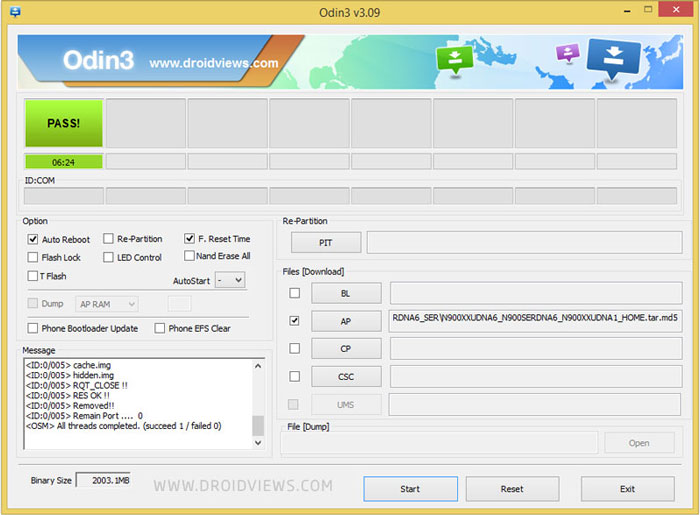The height and width of the screenshot is (515, 700).
Task: Click the 'Removed!!' log line
Action: pos(70,406)
